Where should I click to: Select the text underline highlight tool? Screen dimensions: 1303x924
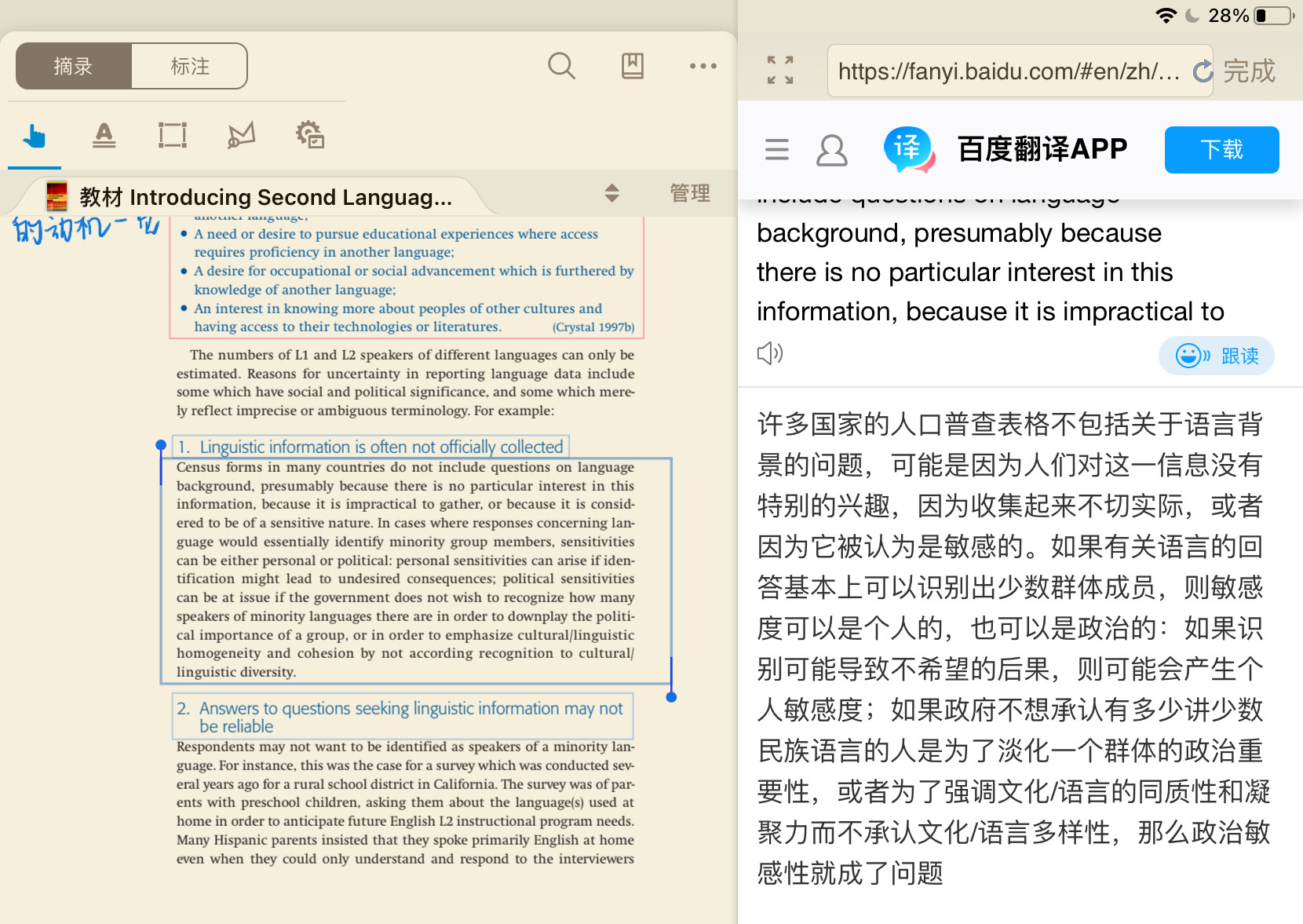click(104, 136)
